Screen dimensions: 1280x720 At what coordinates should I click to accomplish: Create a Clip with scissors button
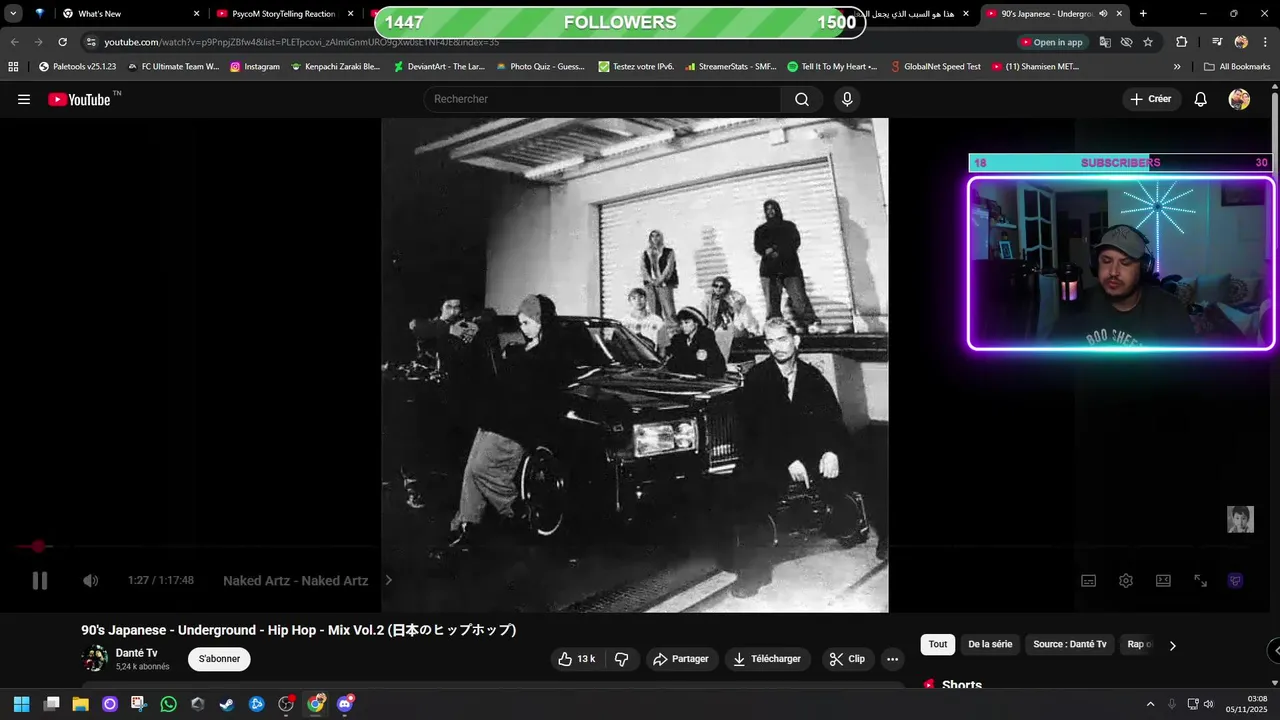847,659
